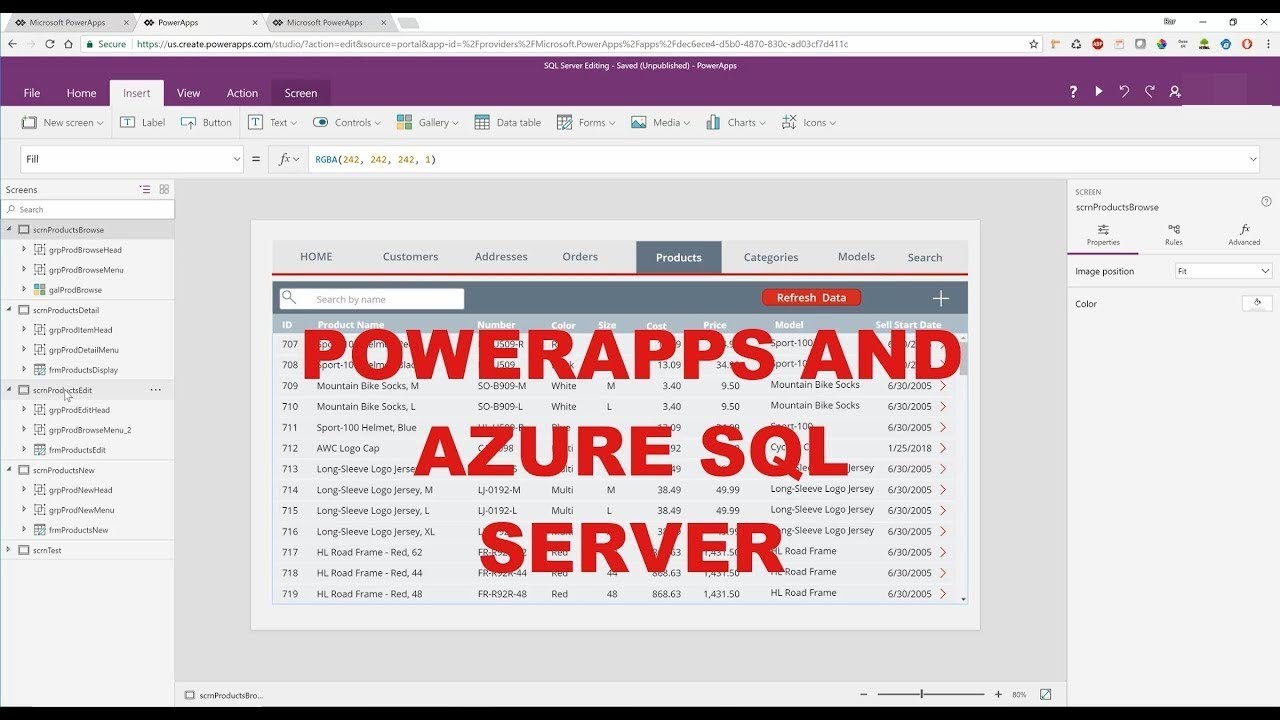Click the Refresh Data button

(811, 297)
